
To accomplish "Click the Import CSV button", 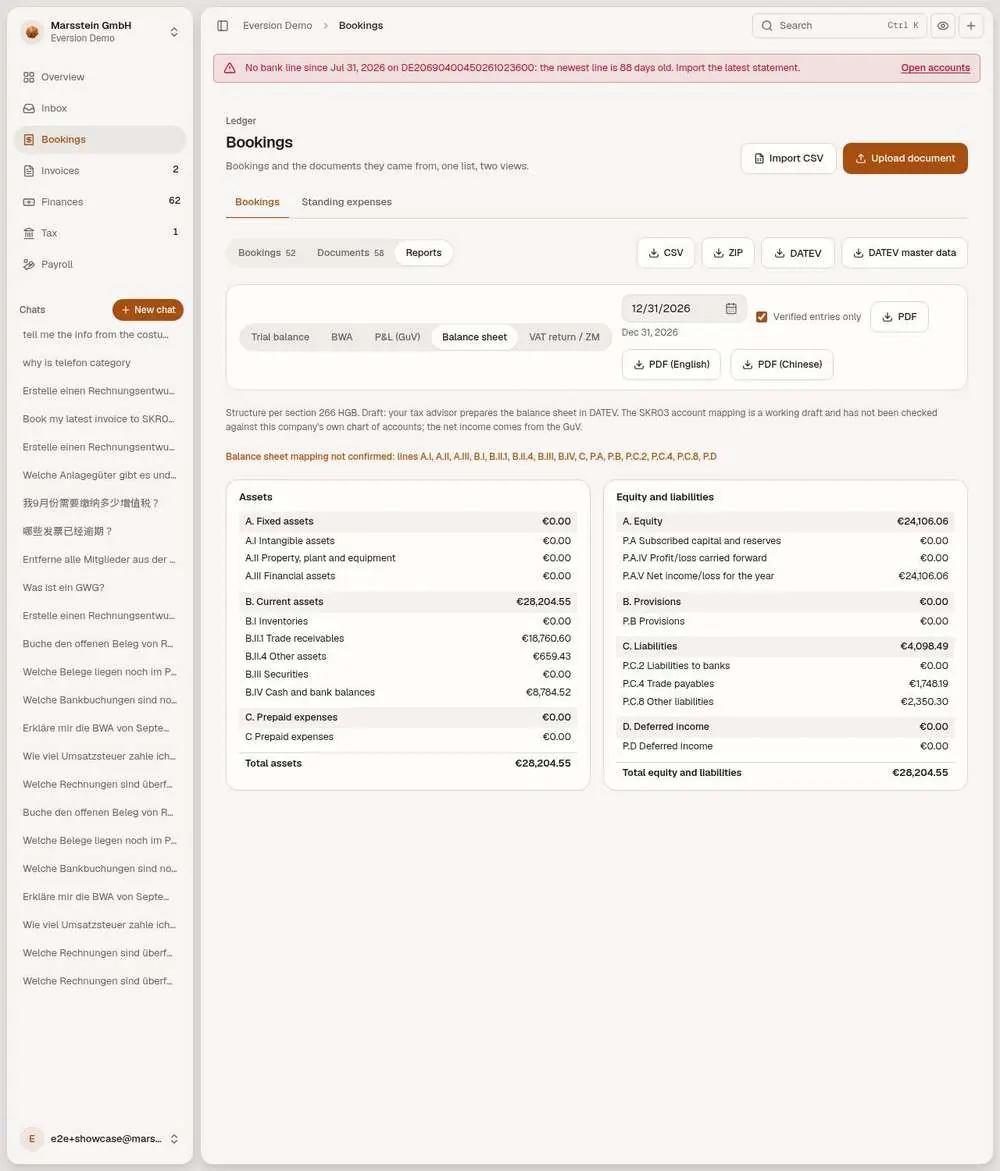I will [789, 158].
